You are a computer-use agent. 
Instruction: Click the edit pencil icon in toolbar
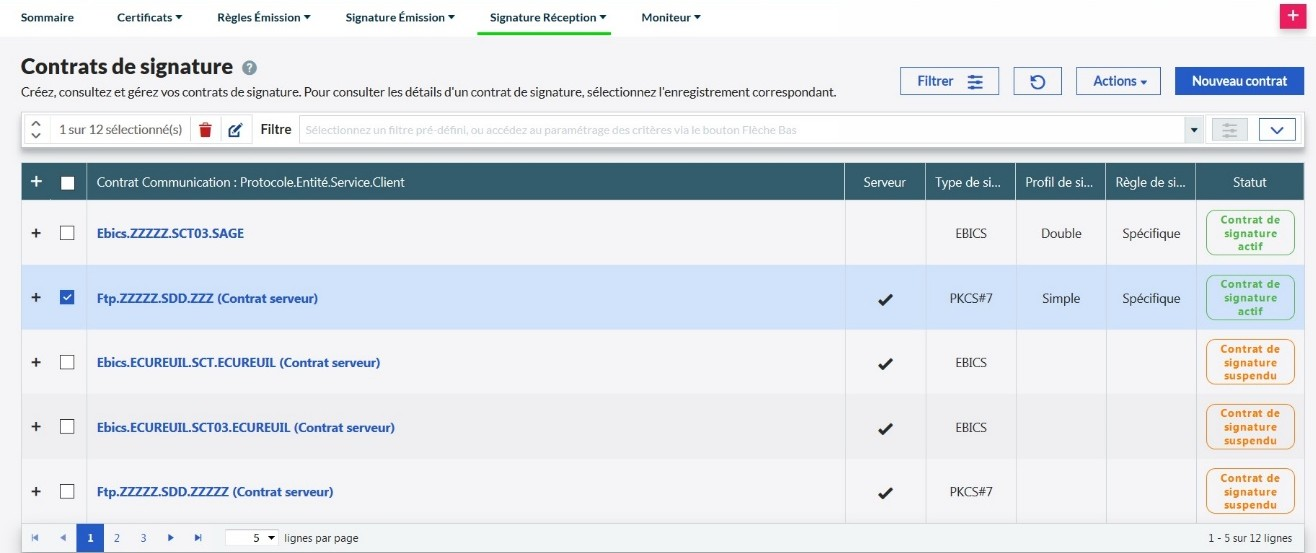tap(235, 130)
